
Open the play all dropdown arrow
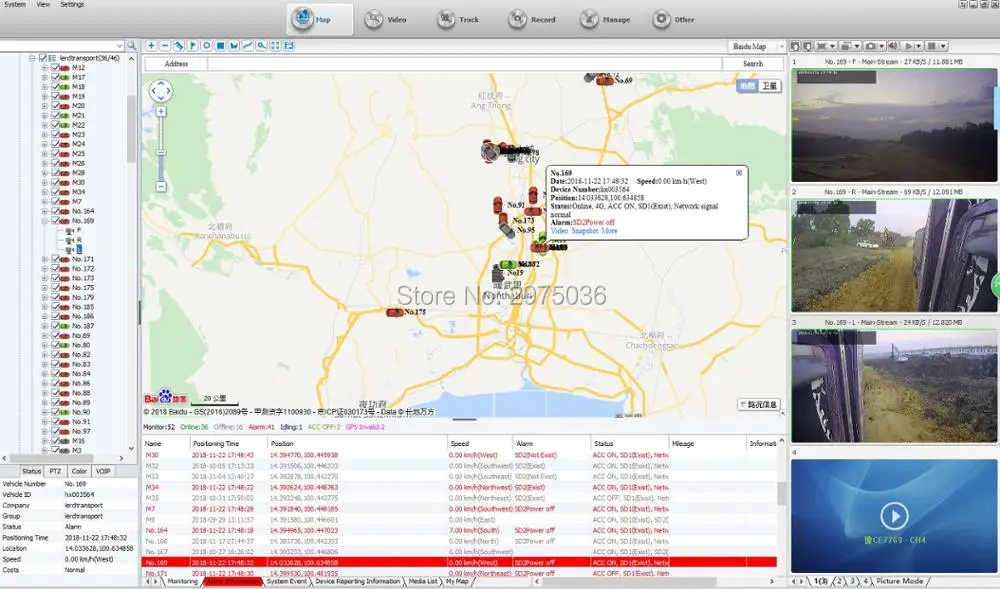tap(919, 46)
